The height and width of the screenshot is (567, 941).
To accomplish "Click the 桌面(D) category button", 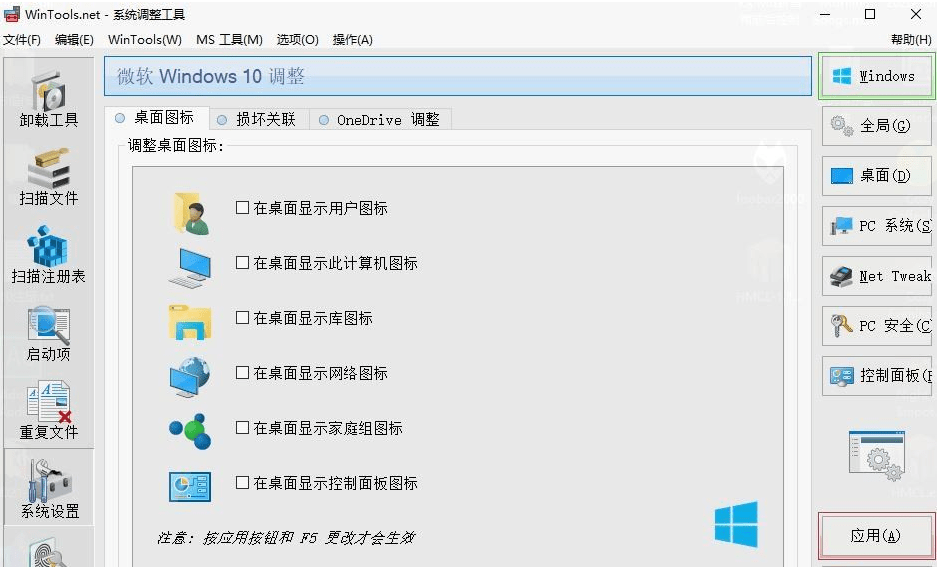I will click(876, 176).
